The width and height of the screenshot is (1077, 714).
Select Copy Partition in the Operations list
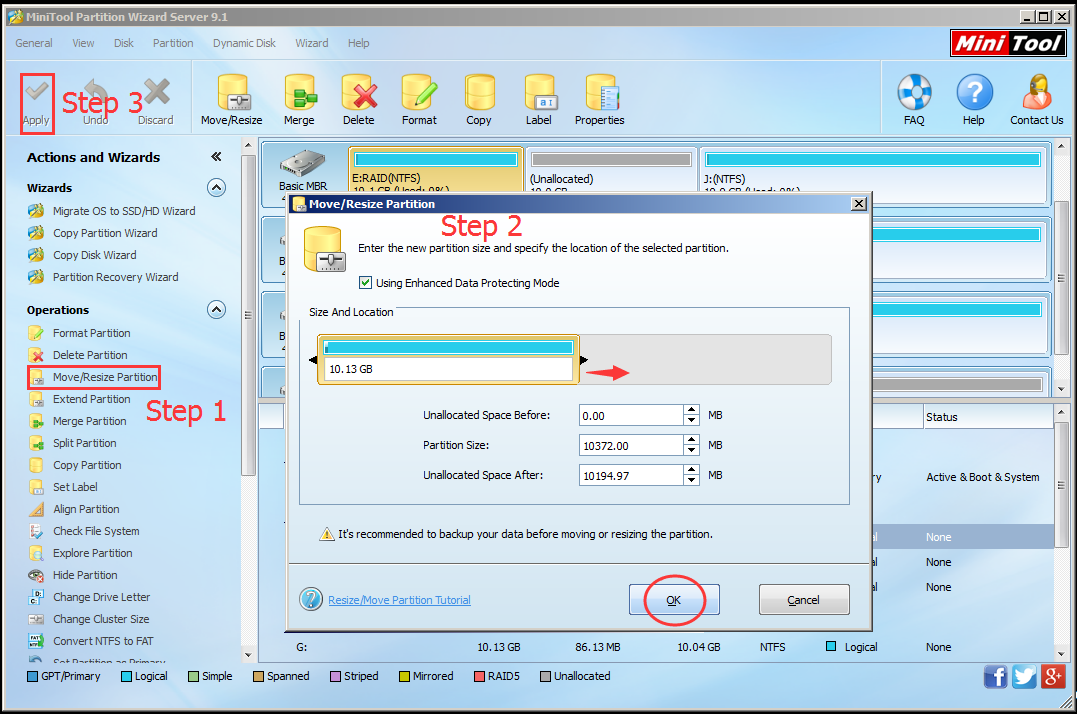(x=87, y=465)
